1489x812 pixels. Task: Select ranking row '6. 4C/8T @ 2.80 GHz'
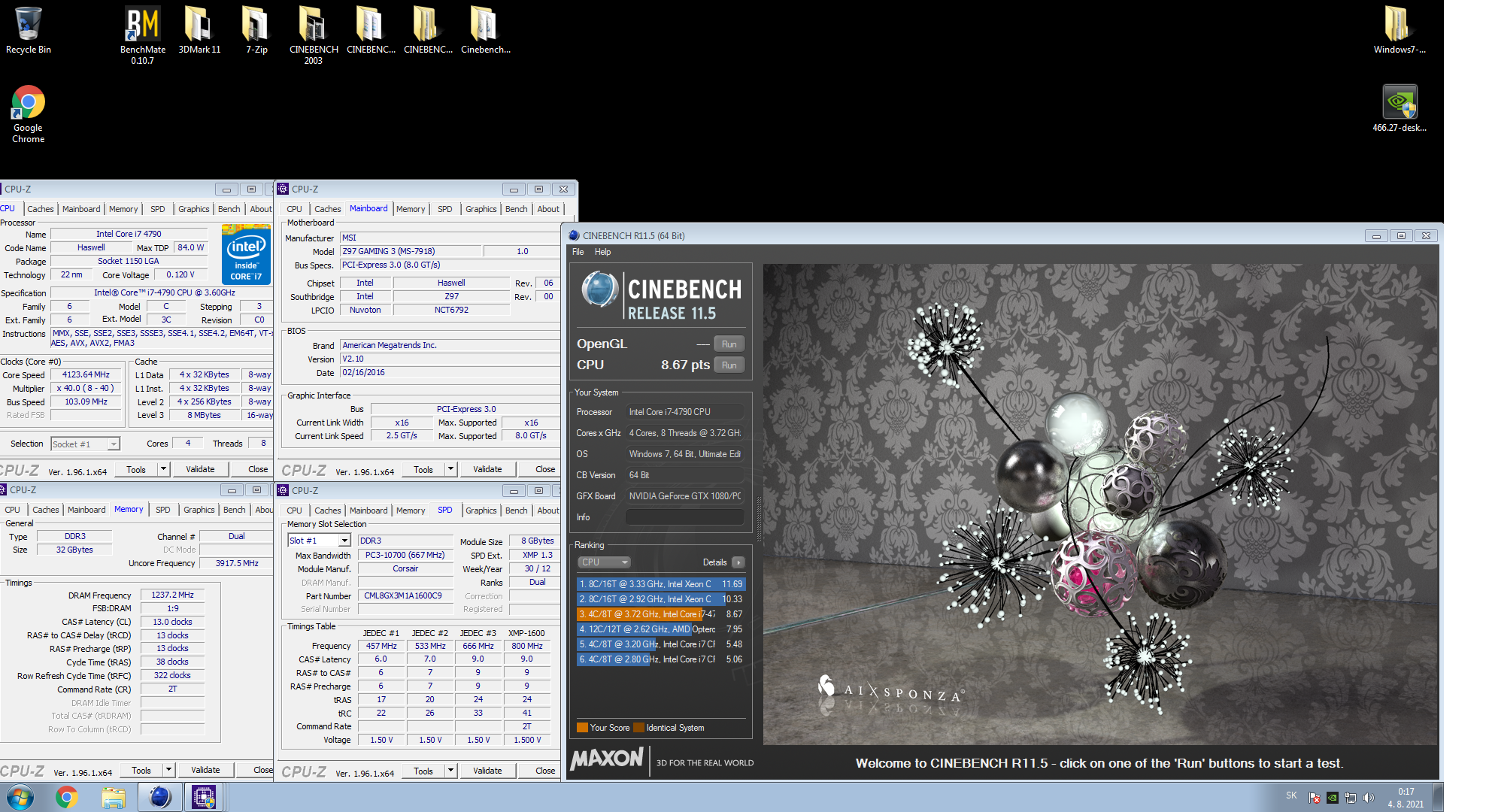pos(660,659)
